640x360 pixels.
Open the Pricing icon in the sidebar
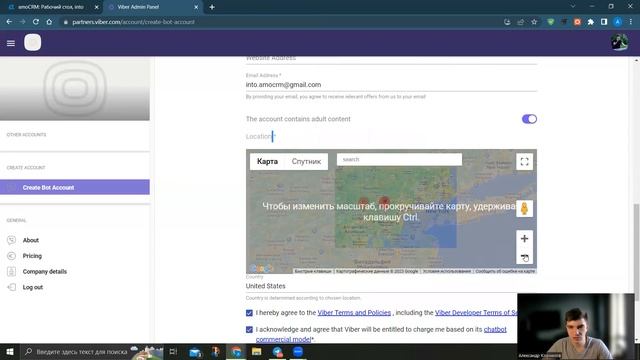11,256
